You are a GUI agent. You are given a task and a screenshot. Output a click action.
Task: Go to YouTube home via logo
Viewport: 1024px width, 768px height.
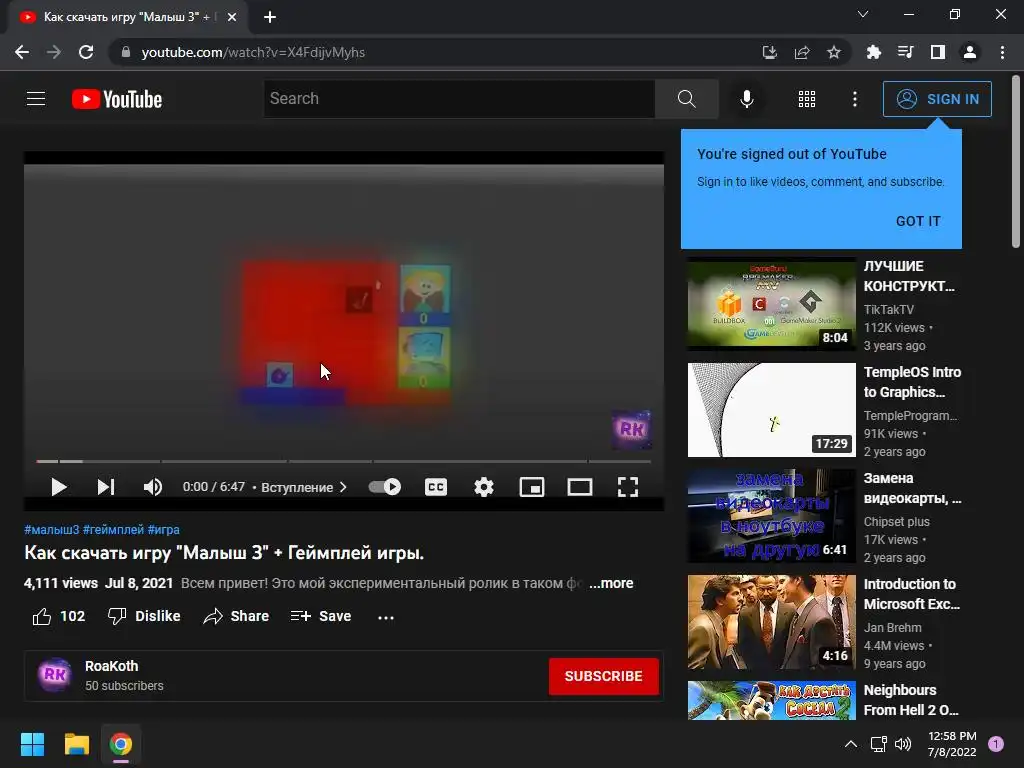[x=117, y=99]
